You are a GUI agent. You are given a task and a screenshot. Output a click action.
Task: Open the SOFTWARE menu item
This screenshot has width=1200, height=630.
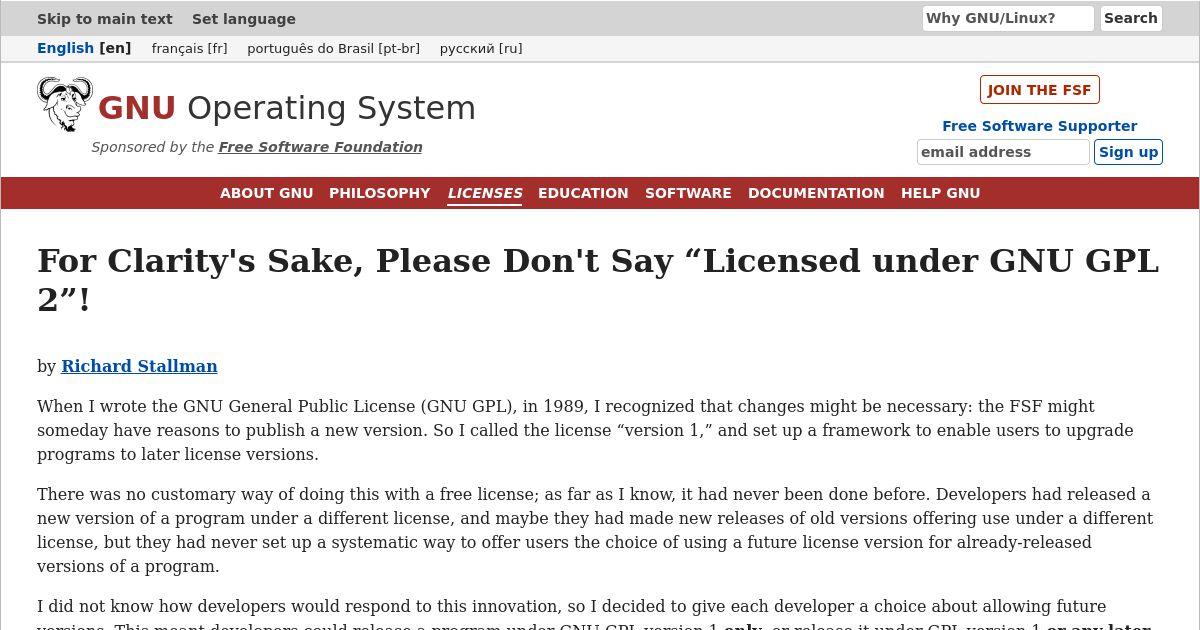(688, 193)
